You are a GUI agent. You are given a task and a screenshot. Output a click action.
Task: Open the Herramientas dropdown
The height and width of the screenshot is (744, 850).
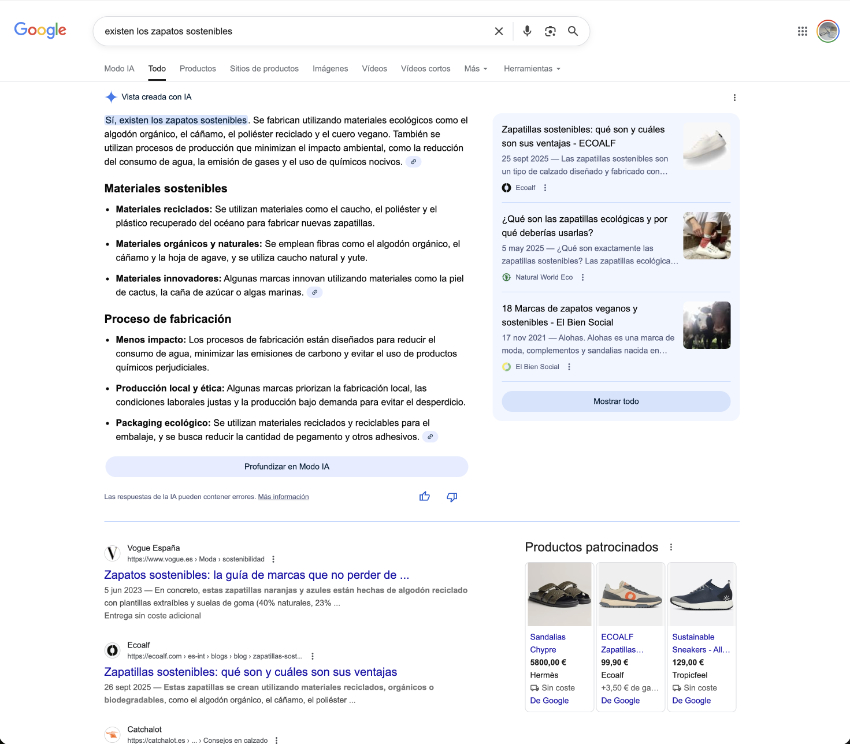532,69
